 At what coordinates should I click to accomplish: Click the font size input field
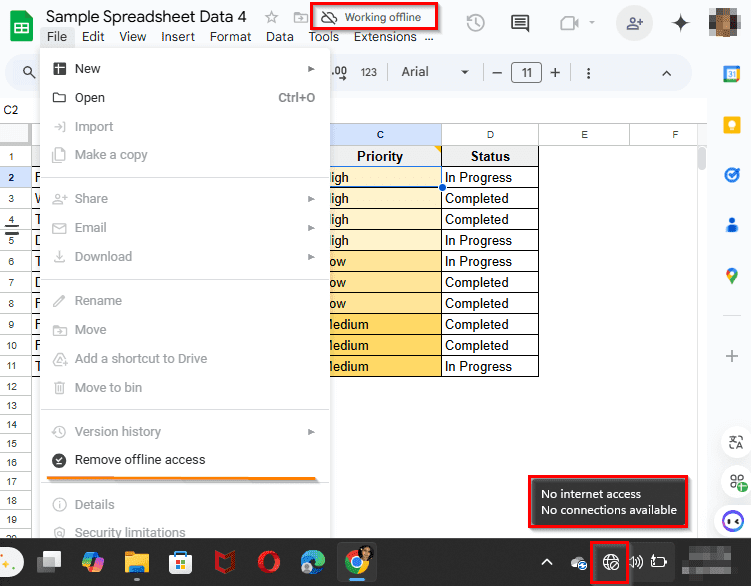(526, 73)
